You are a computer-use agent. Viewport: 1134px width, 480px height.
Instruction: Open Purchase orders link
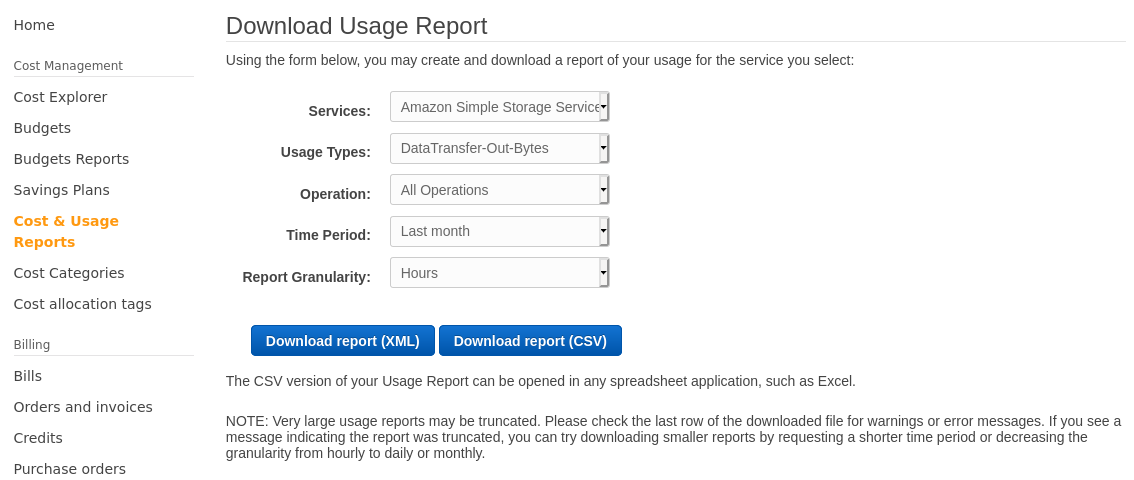[x=69, y=469]
